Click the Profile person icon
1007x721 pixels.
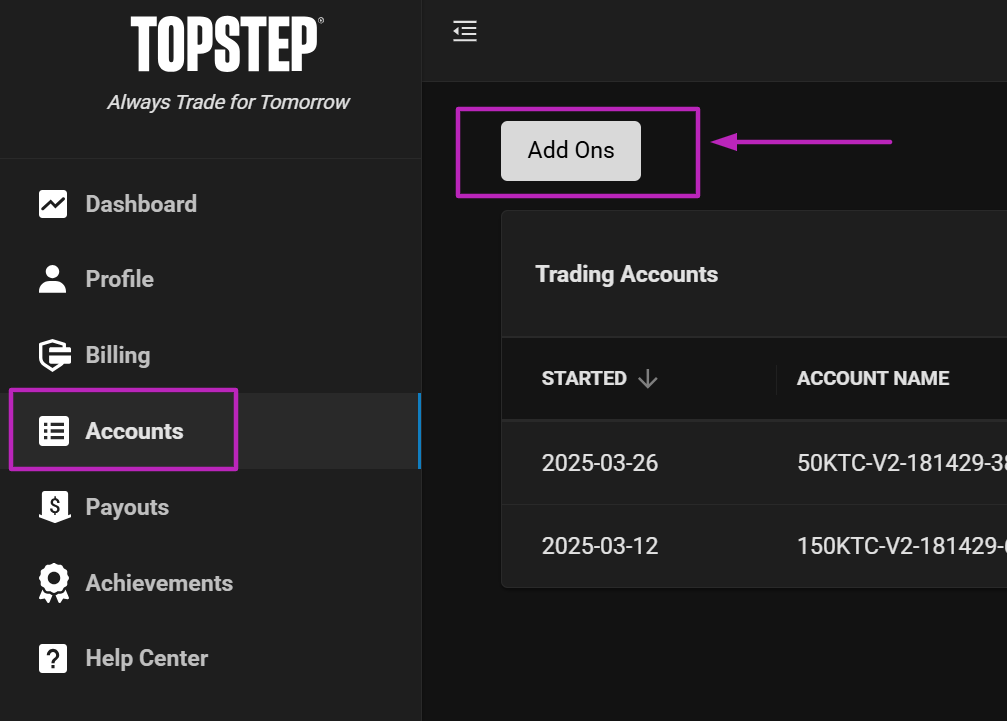click(53, 279)
